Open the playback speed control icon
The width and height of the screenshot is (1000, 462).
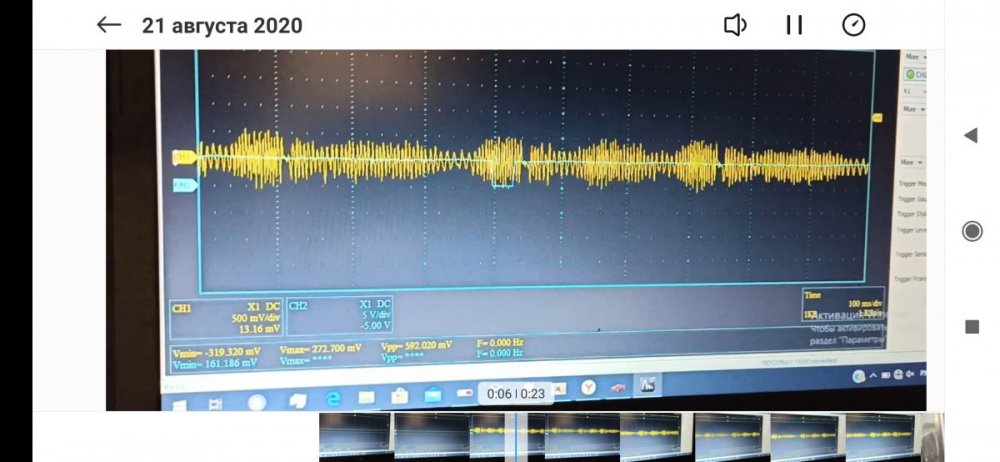click(853, 25)
